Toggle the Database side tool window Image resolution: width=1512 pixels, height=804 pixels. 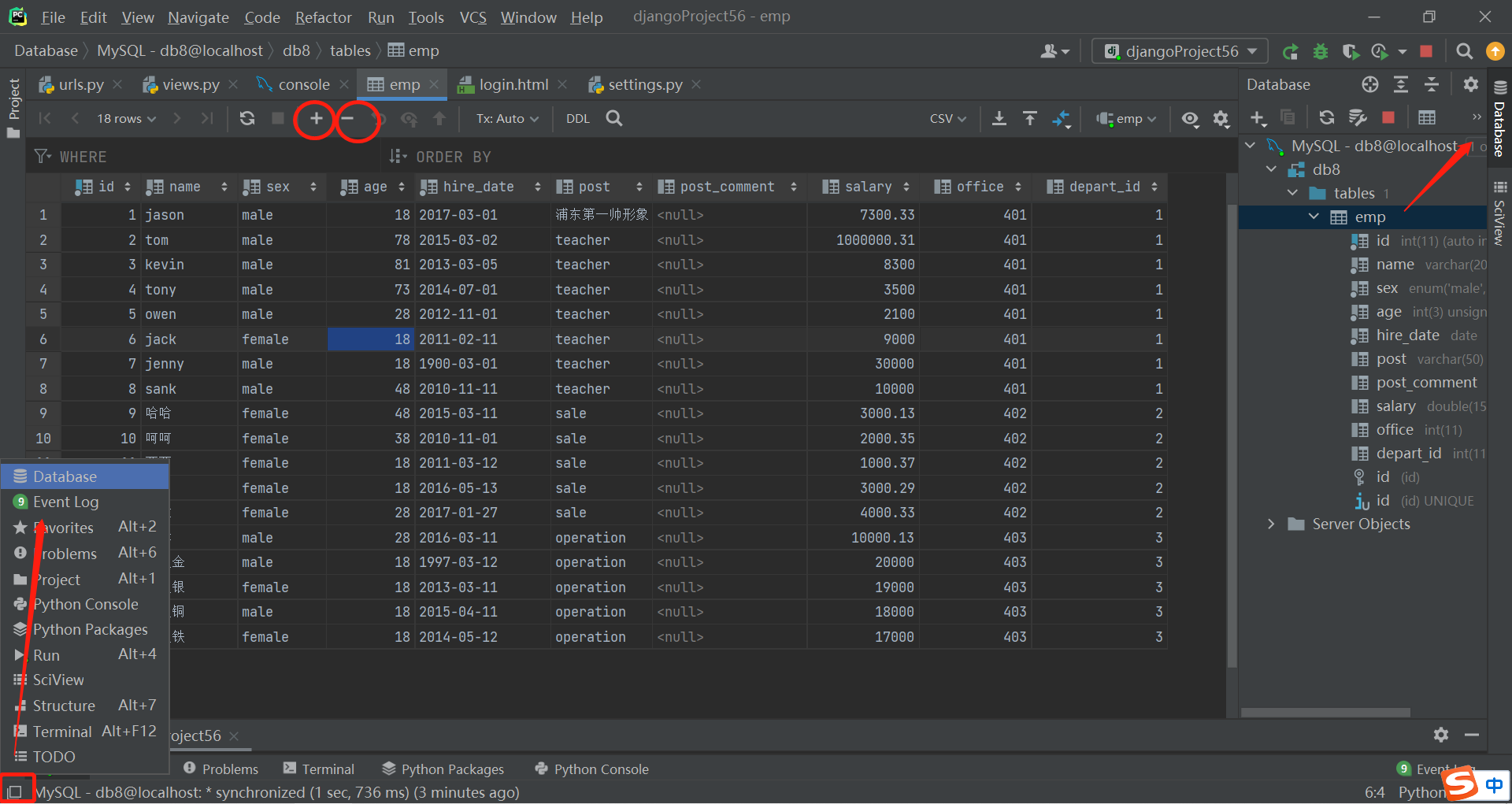1499,118
